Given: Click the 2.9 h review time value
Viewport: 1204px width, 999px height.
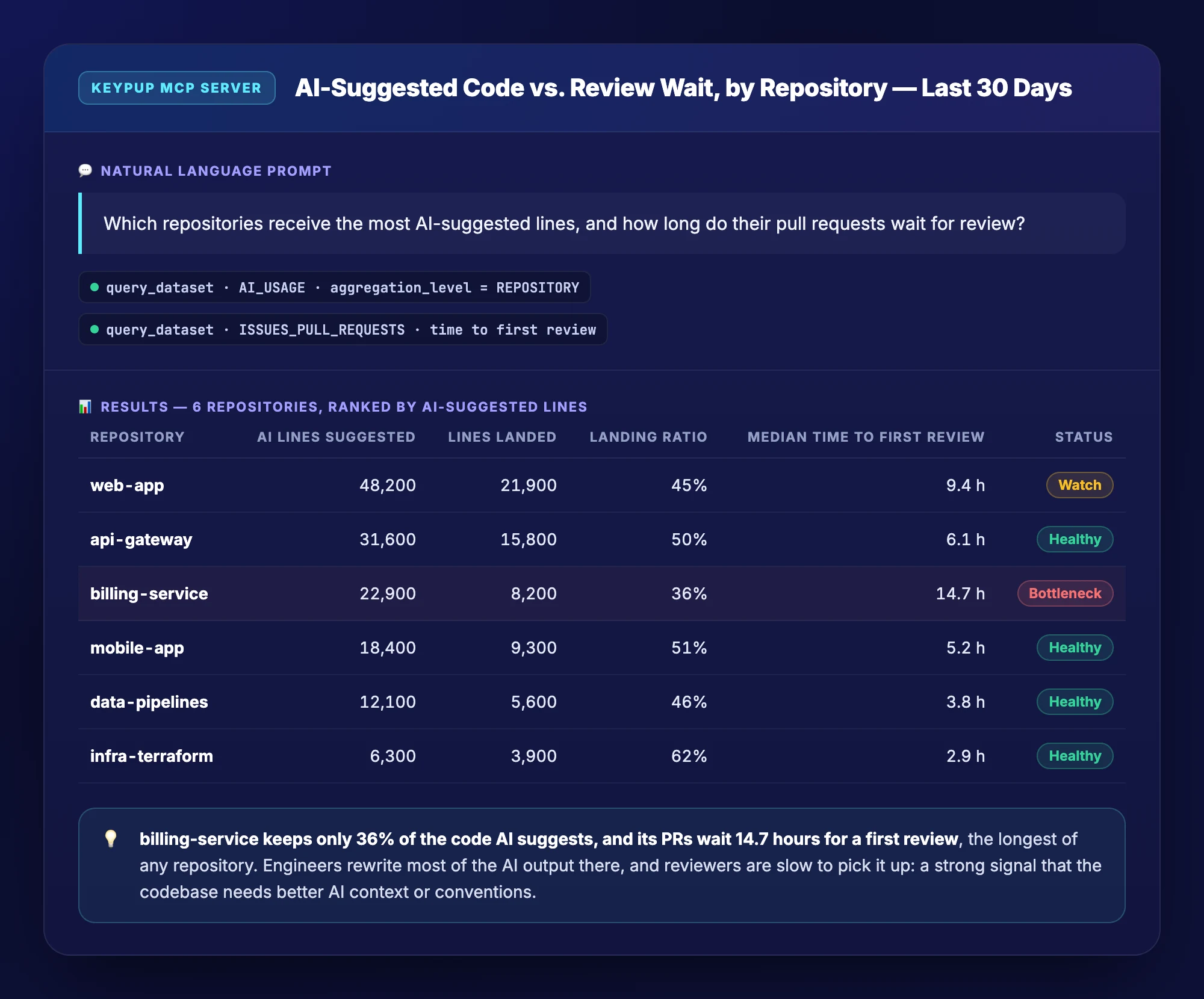Looking at the screenshot, I should coord(966,756).
